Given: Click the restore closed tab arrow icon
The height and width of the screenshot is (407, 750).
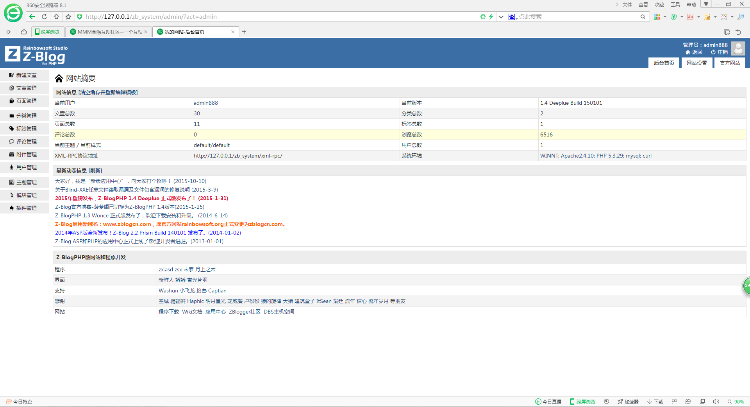Looking at the screenshot, I should (x=738, y=32).
